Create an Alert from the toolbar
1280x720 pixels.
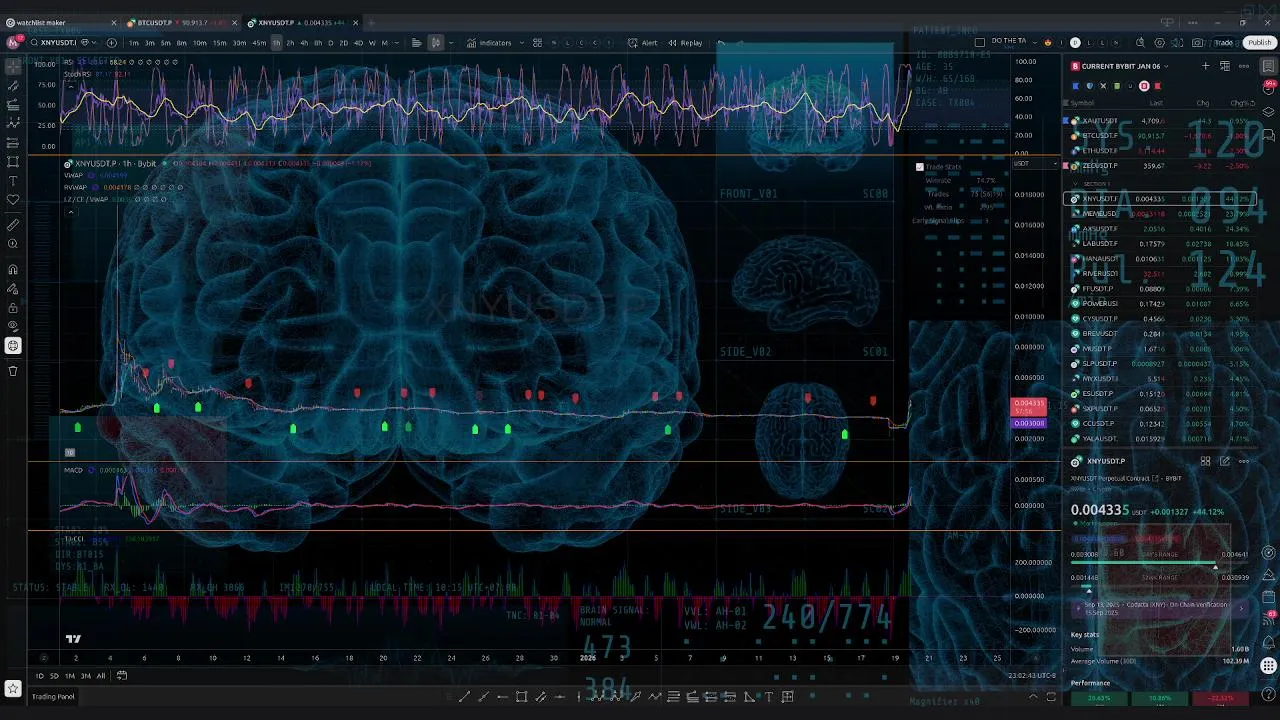pyautogui.click(x=643, y=43)
